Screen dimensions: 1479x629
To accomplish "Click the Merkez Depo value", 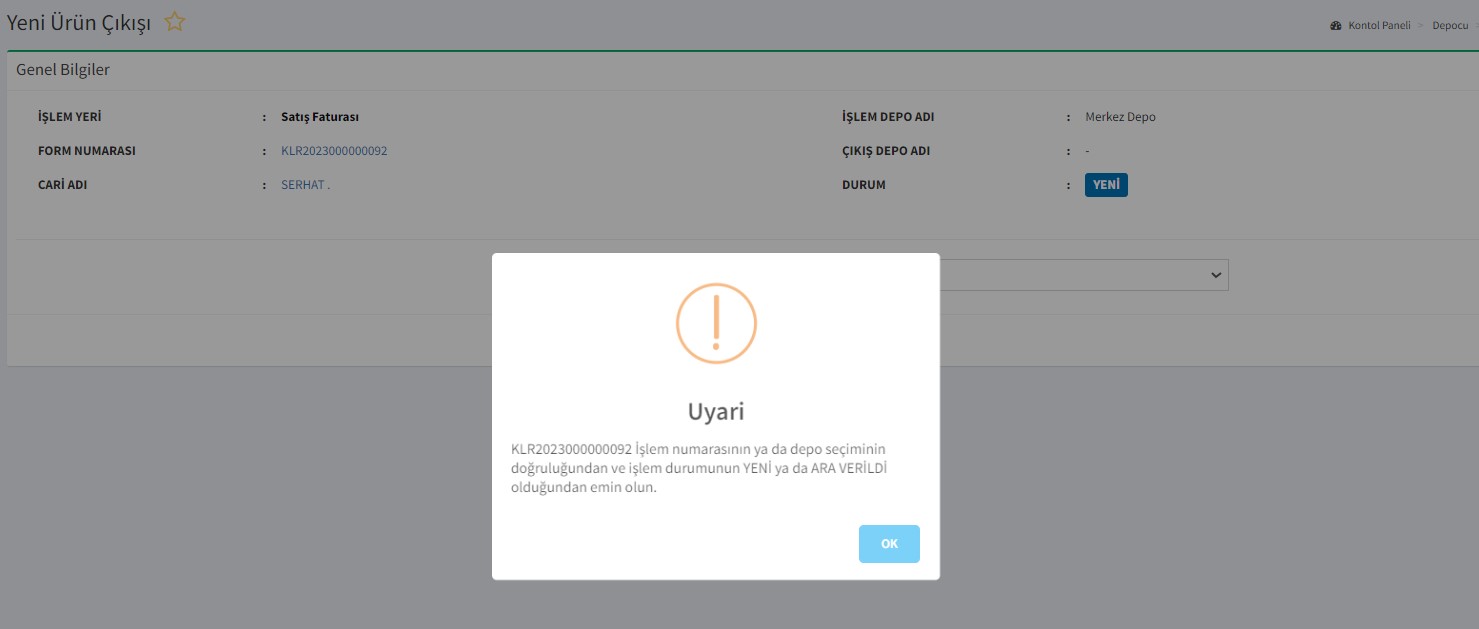I will pos(1120,117).
